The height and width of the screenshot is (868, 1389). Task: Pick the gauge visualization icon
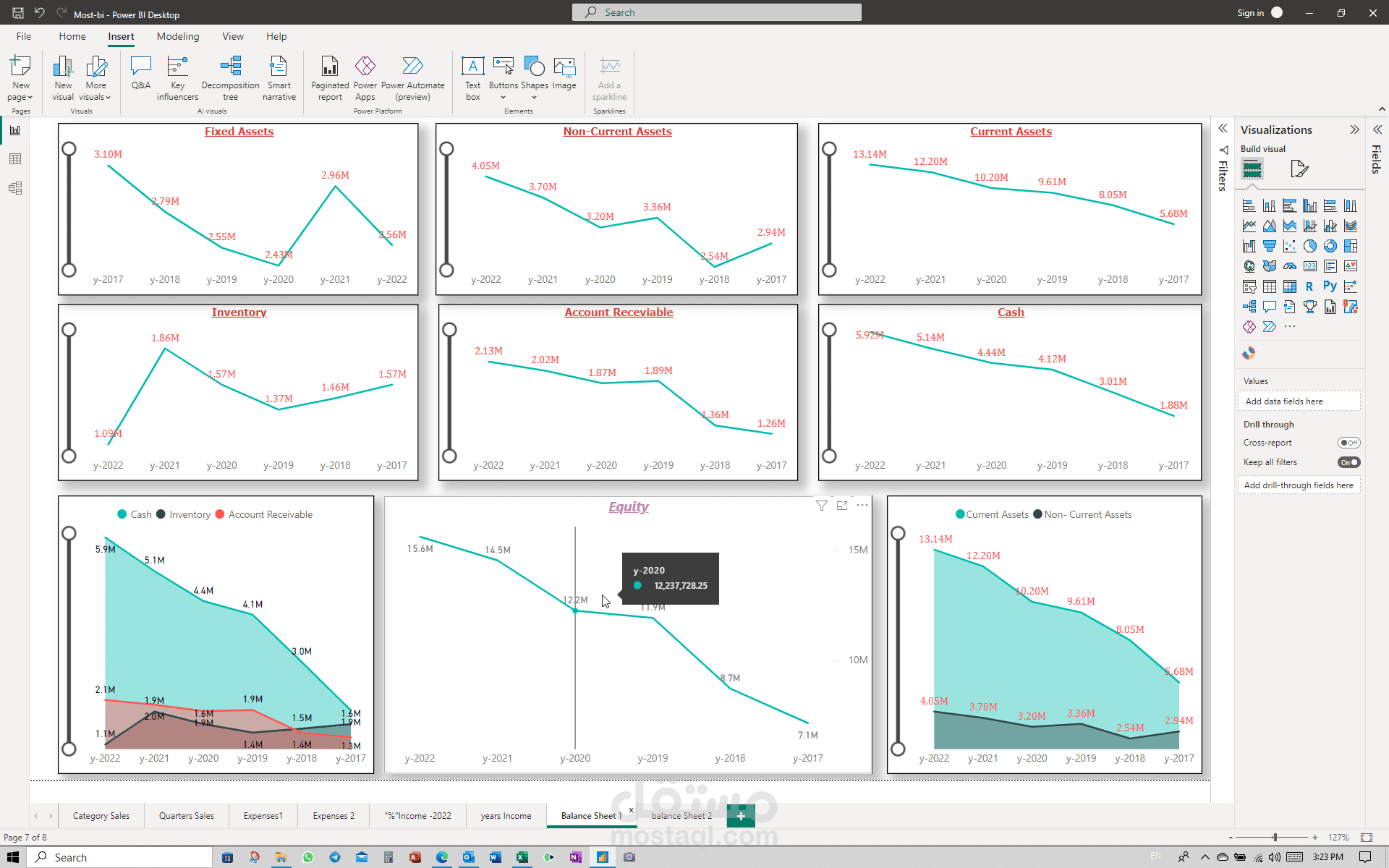tap(1289, 266)
